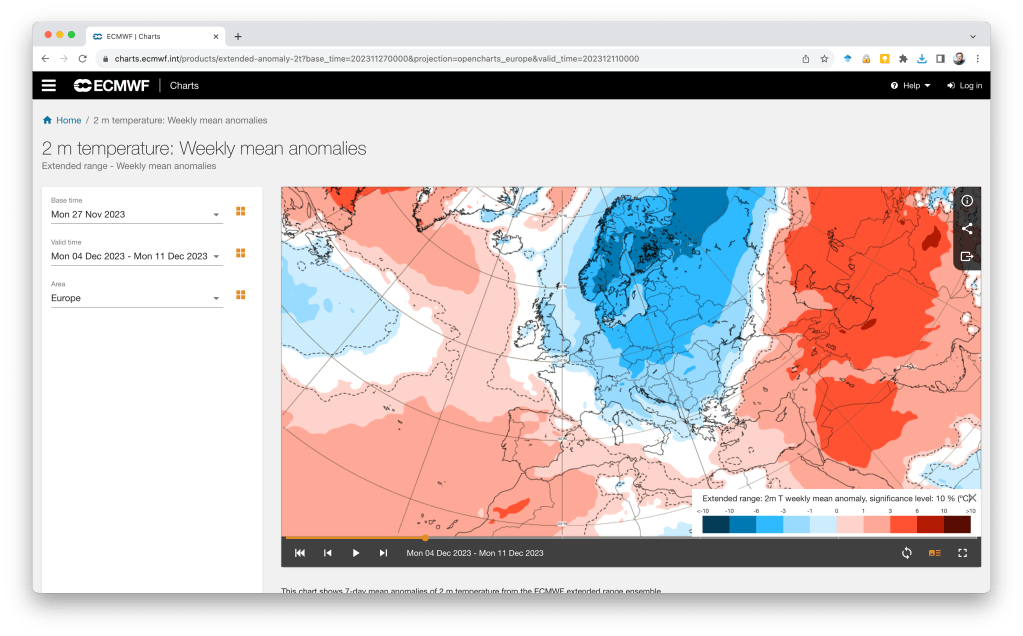
Task: Select the ECMWF Charts browser tab
Action: 152,36
